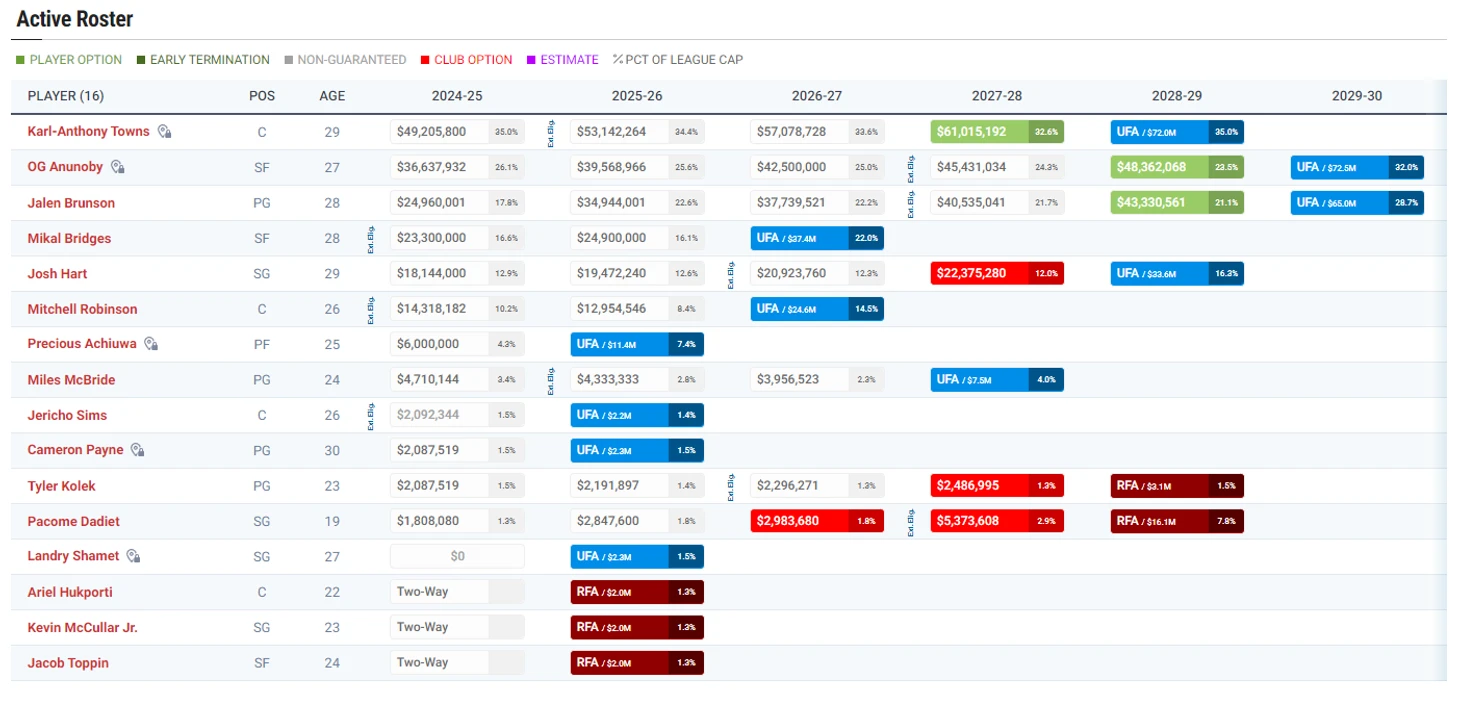Viewport: 1460px width, 723px height.
Task: Click the tag icon next to Cameron Payne
Action: [x=138, y=450]
